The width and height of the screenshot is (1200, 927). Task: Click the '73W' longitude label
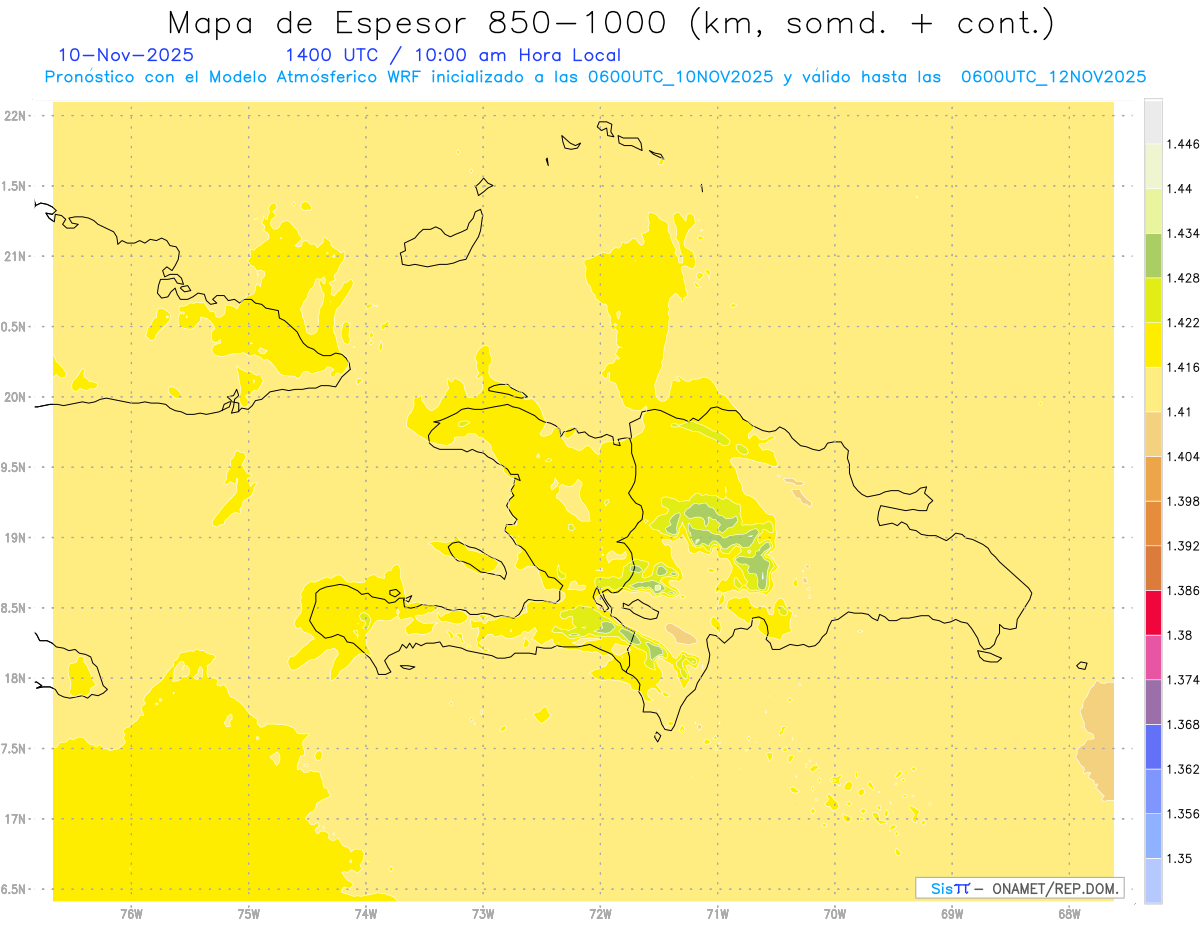(483, 914)
